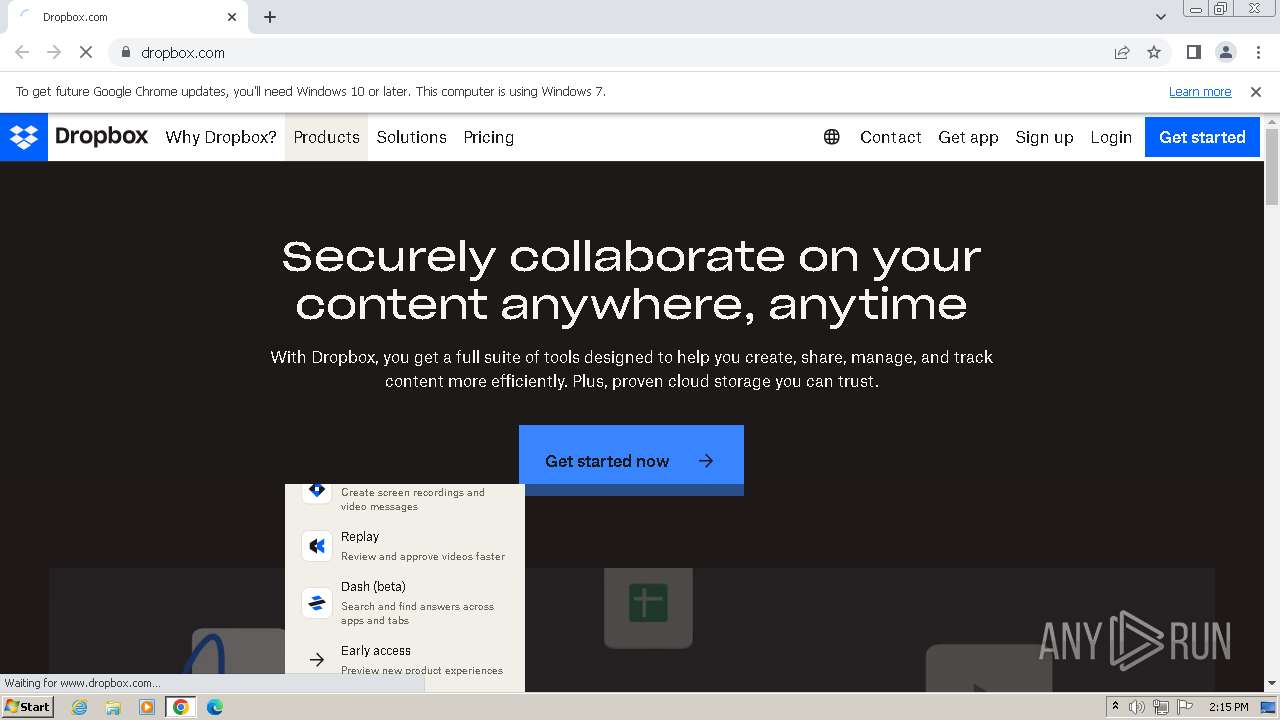Screen dimensions: 1280x720
Task: Open the language globe selector
Action: (x=832, y=137)
